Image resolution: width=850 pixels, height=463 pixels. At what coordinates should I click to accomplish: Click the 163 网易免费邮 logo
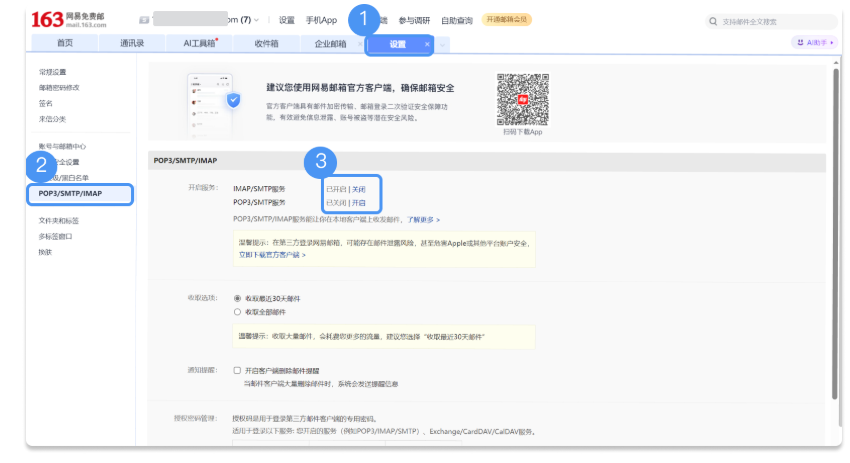(x=68, y=20)
